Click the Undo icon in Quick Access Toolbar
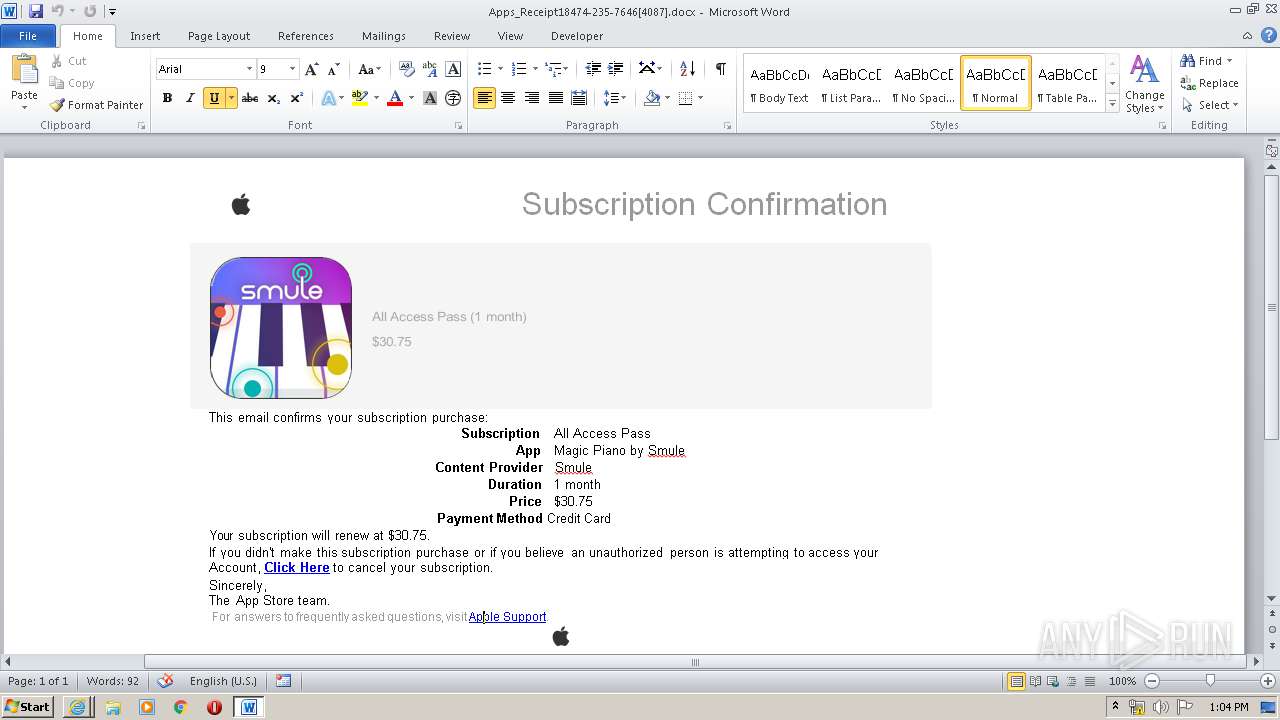This screenshot has height=720, width=1280. click(57, 11)
